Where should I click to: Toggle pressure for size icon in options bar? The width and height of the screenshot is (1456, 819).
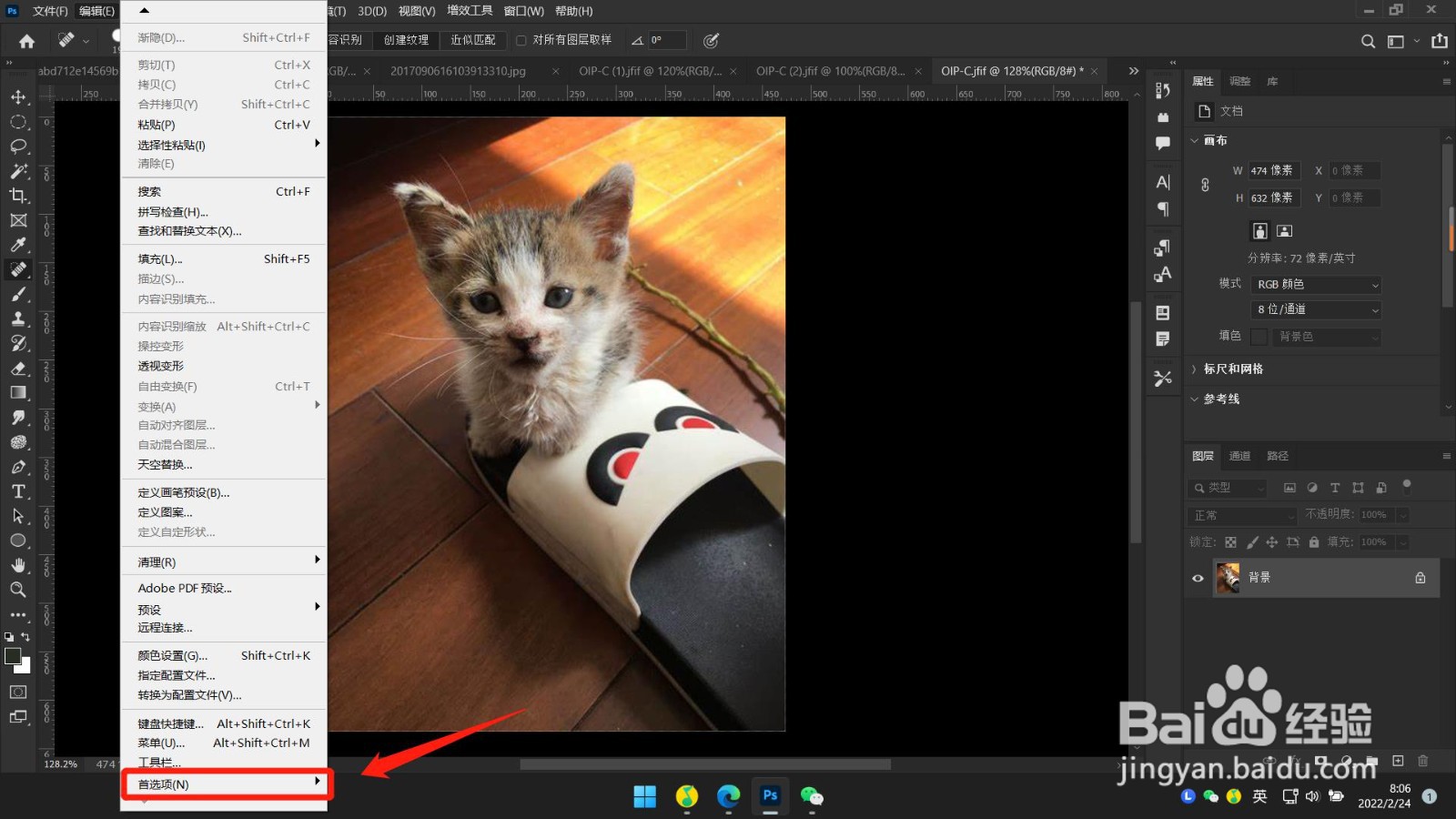tap(712, 40)
